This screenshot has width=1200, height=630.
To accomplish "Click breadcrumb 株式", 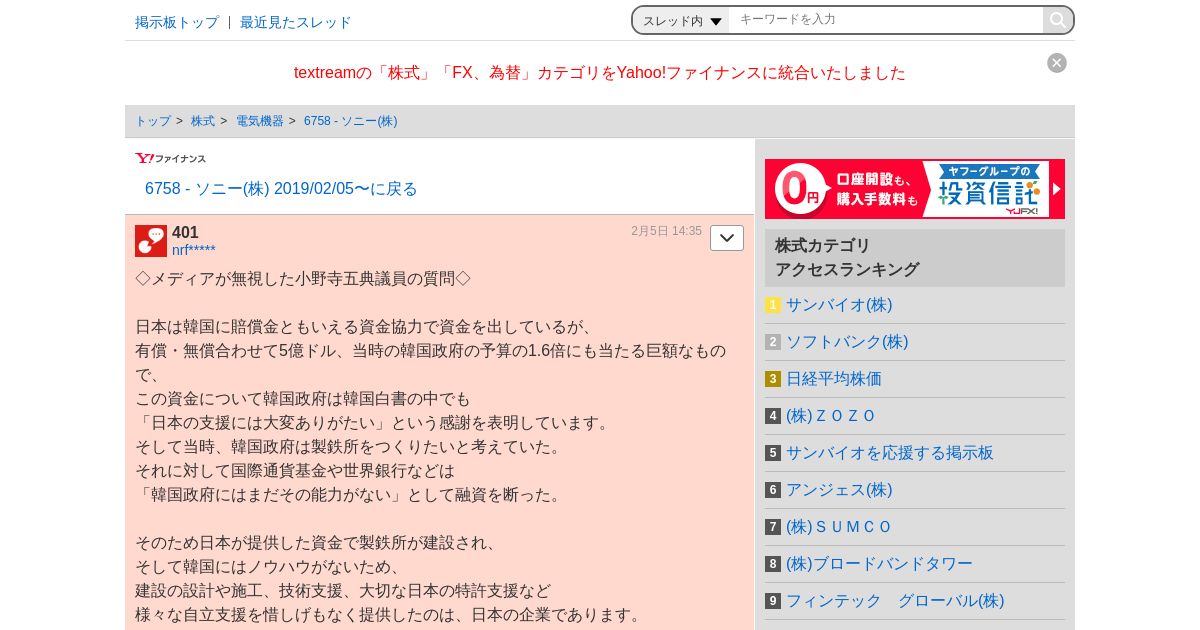I will click(x=203, y=121).
